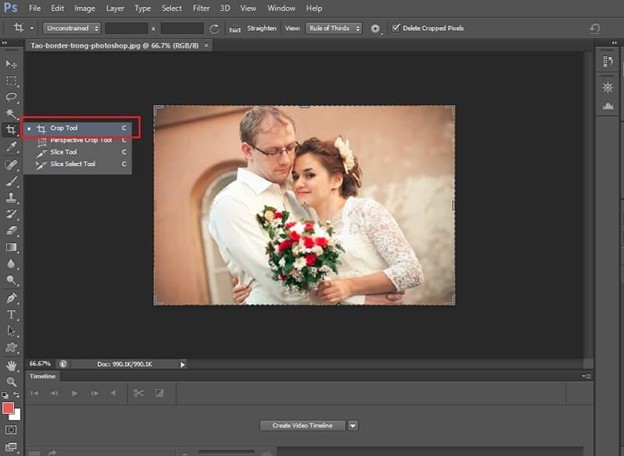
Task: Open crop settings gear options
Action: (x=375, y=28)
